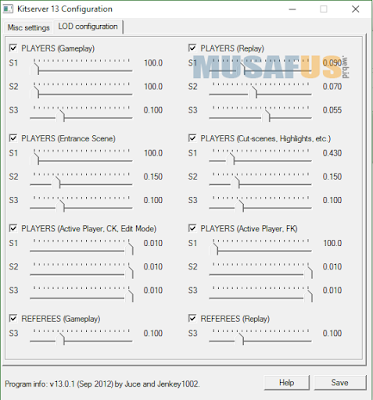
Task: Click S2 slider thumb under Active Player, CK, Edit Mode
Action: 129,273
